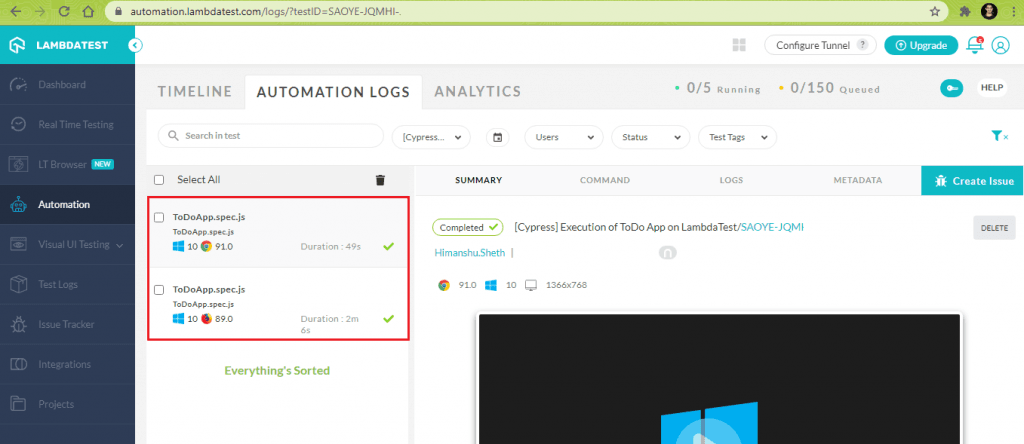Click the LambdaTest logo icon
Viewport: 1024px width, 444px height.
18,45
